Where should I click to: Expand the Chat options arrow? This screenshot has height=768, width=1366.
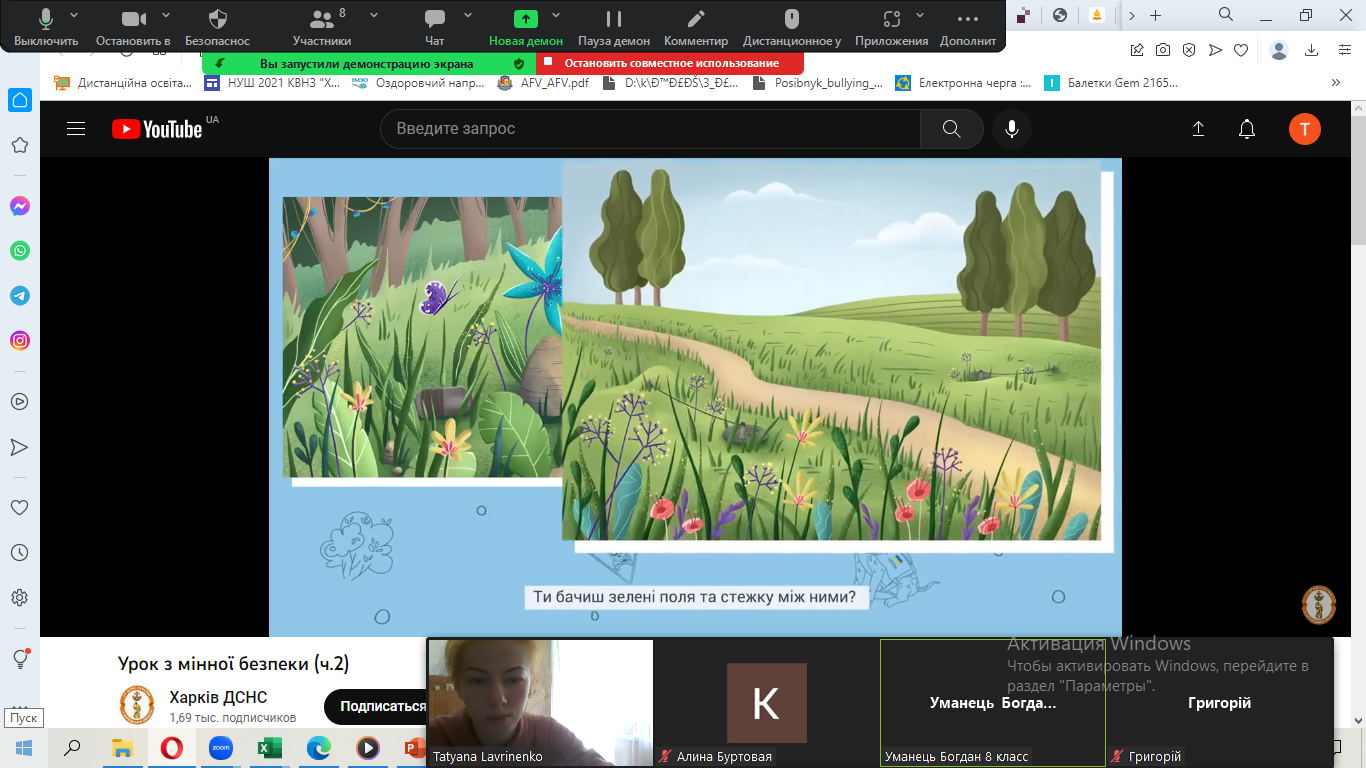click(467, 15)
